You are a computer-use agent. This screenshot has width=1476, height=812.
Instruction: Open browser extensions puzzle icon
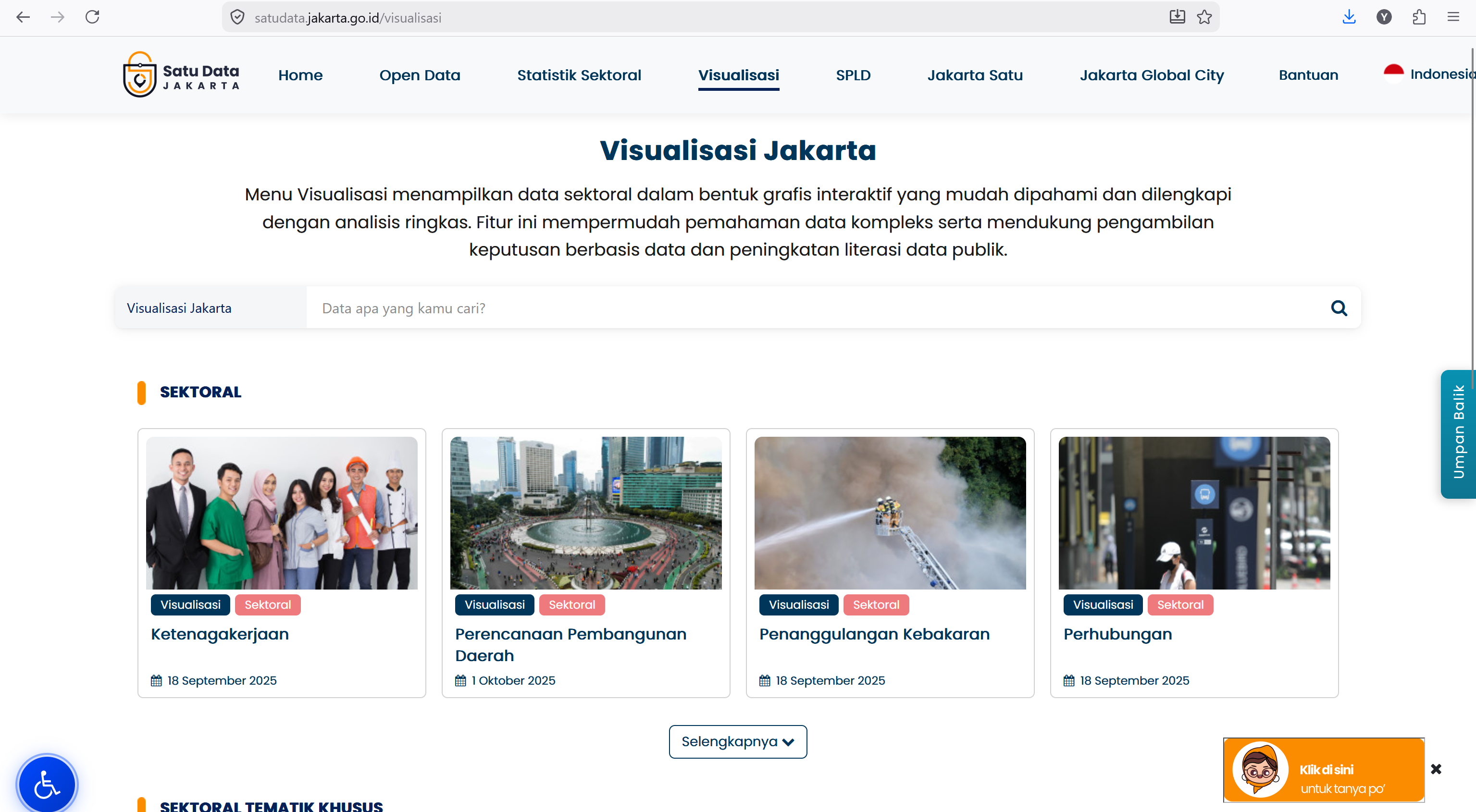(1419, 17)
